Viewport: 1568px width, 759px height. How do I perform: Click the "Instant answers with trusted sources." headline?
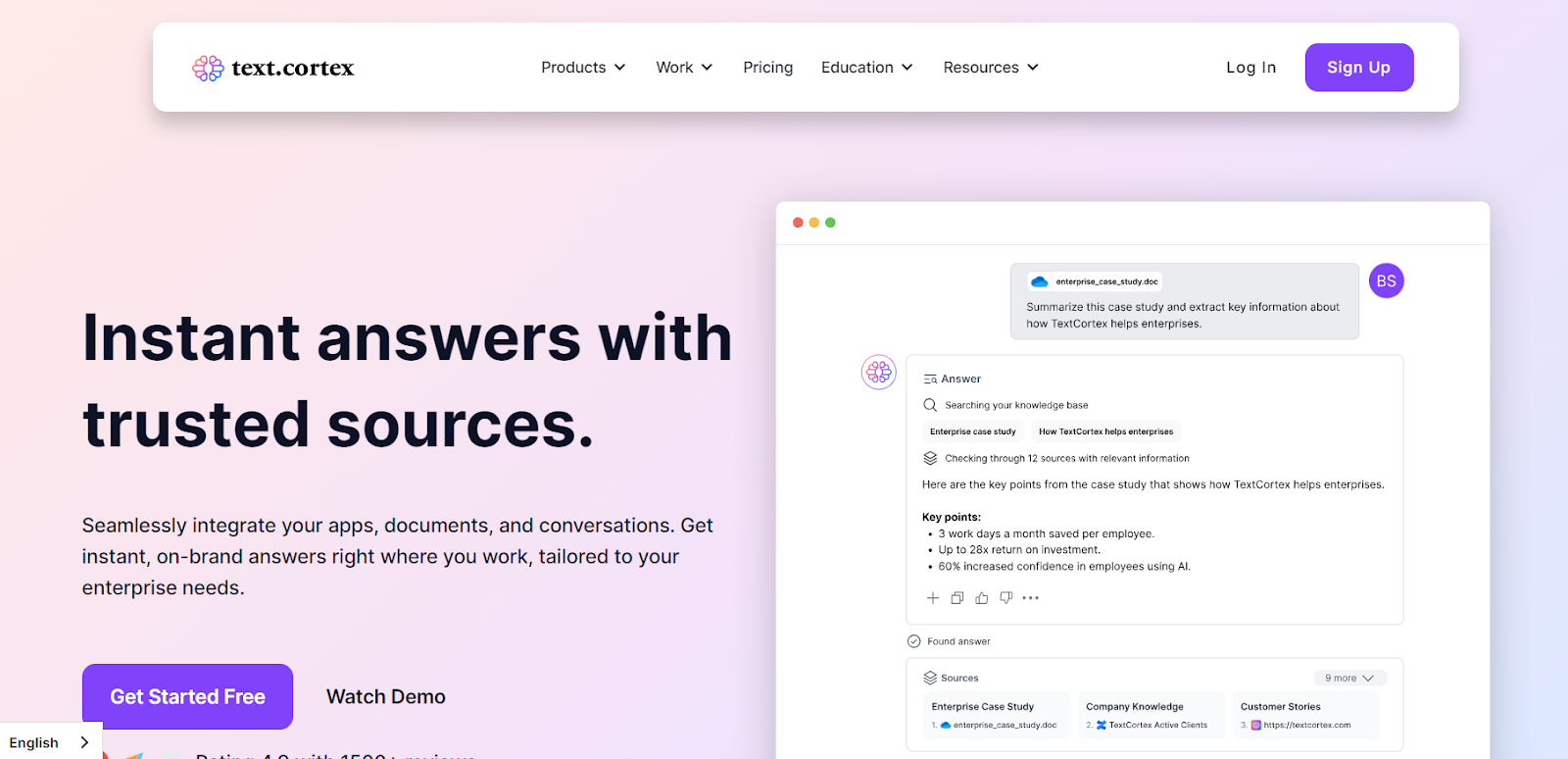click(x=407, y=380)
